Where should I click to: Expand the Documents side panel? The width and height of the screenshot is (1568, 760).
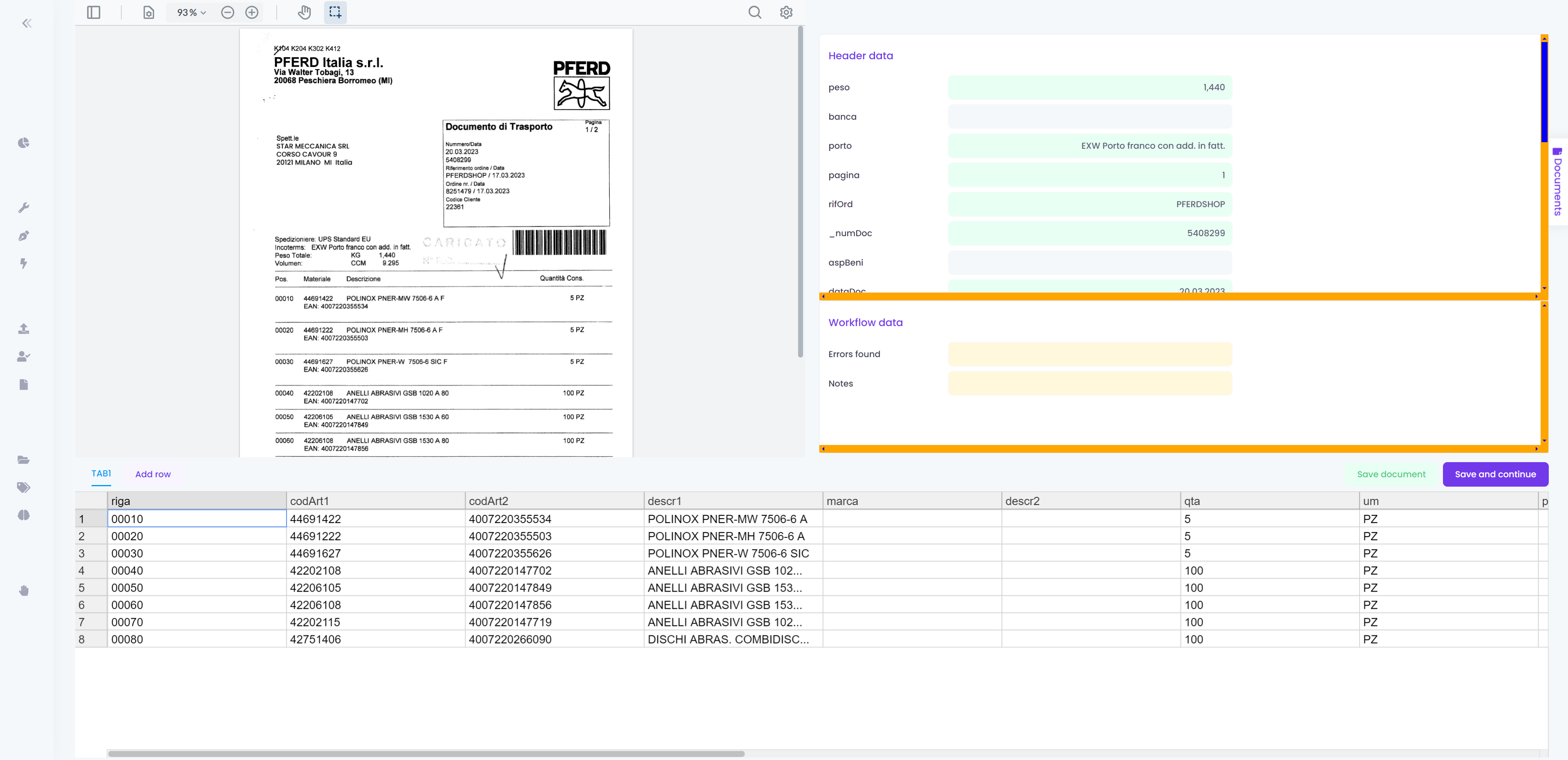pyautogui.click(x=1558, y=183)
